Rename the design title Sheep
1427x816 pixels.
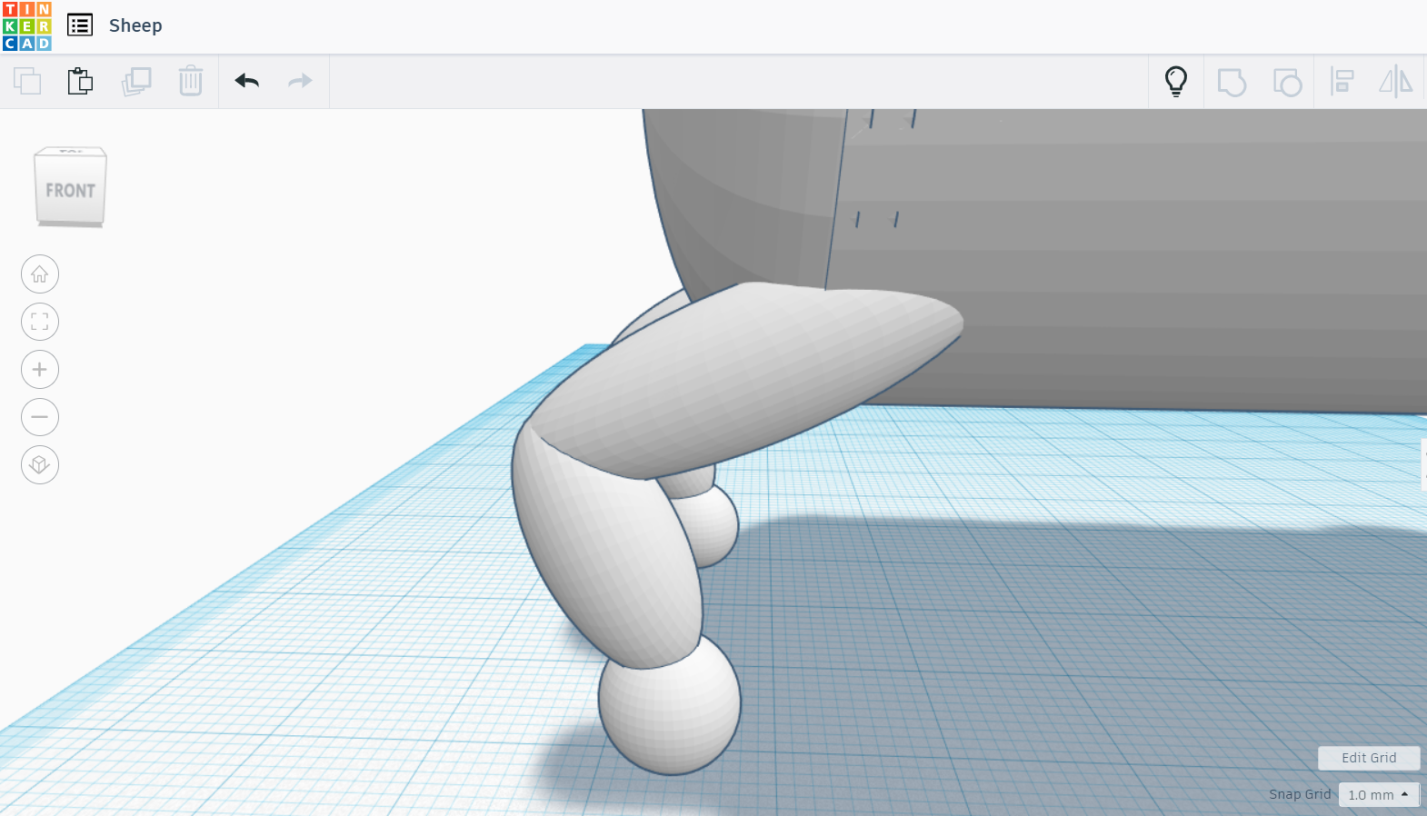(x=136, y=25)
